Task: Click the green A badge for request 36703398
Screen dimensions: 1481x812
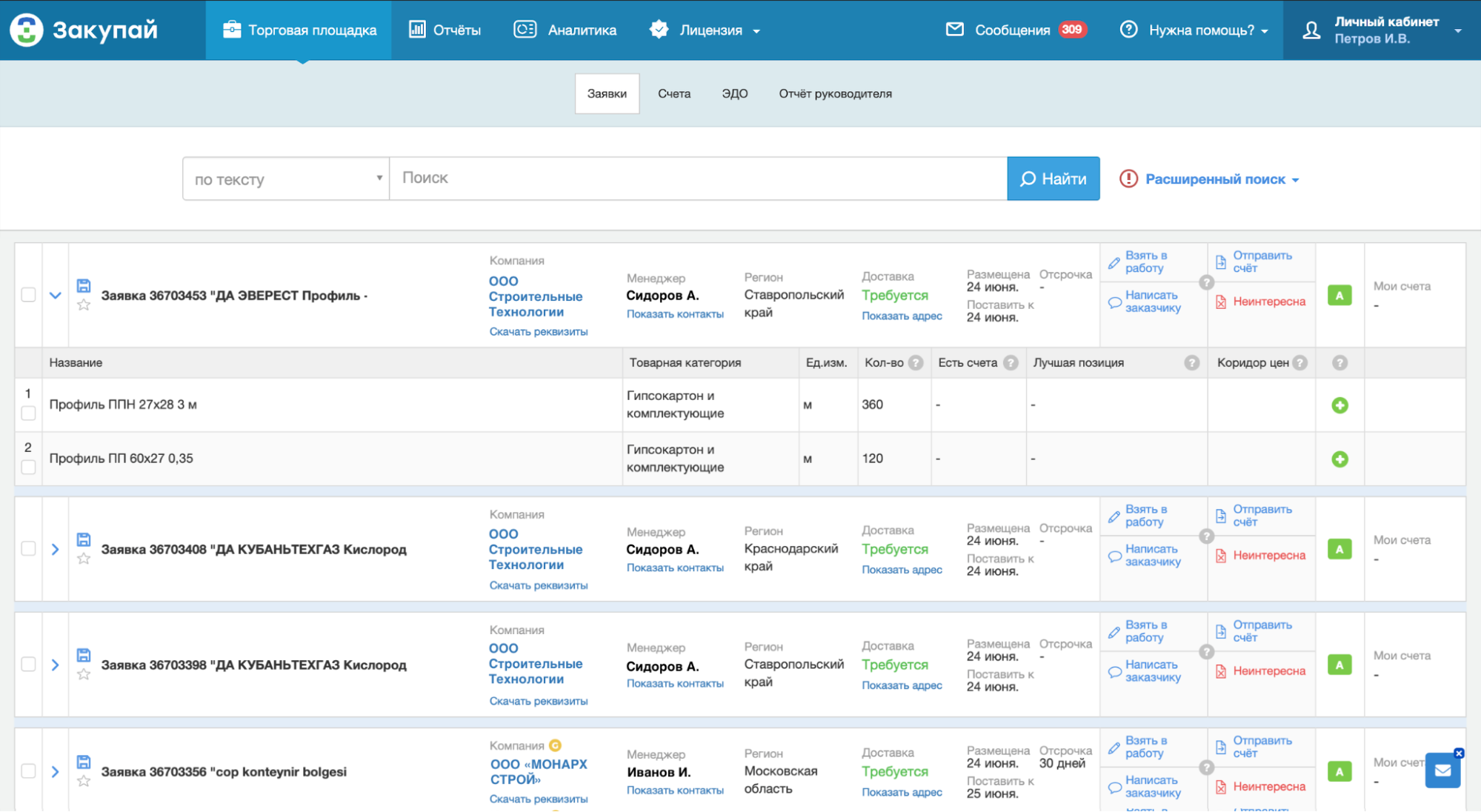Action: click(x=1339, y=665)
